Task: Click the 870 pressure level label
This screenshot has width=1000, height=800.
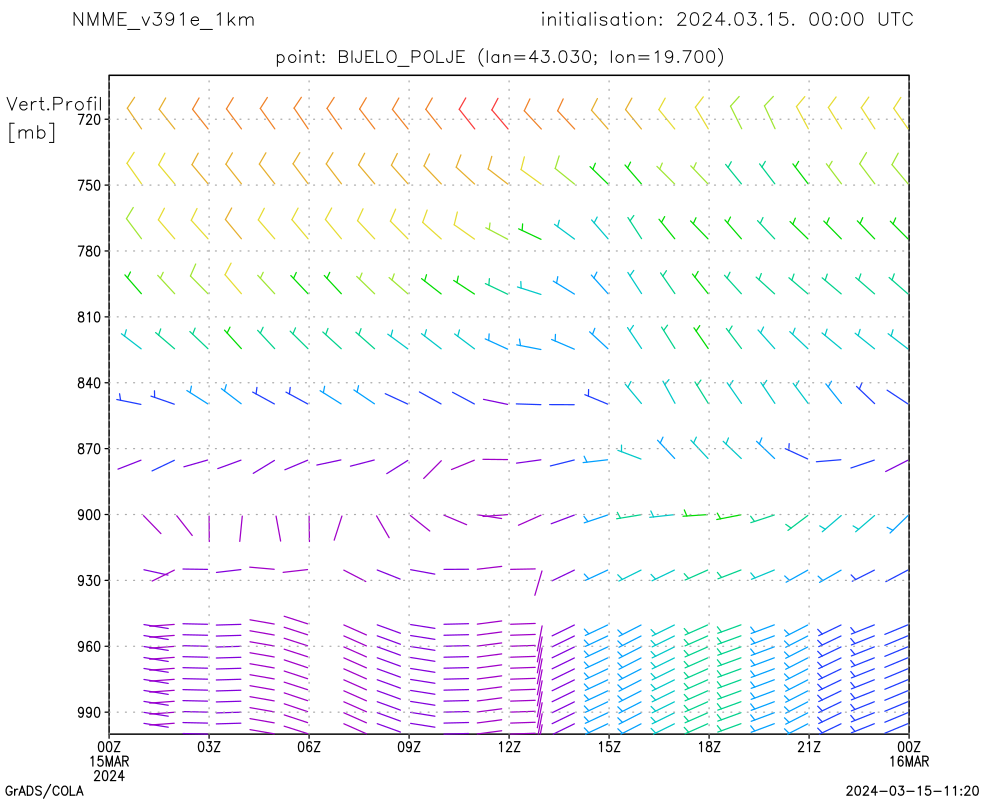Action: point(89,449)
